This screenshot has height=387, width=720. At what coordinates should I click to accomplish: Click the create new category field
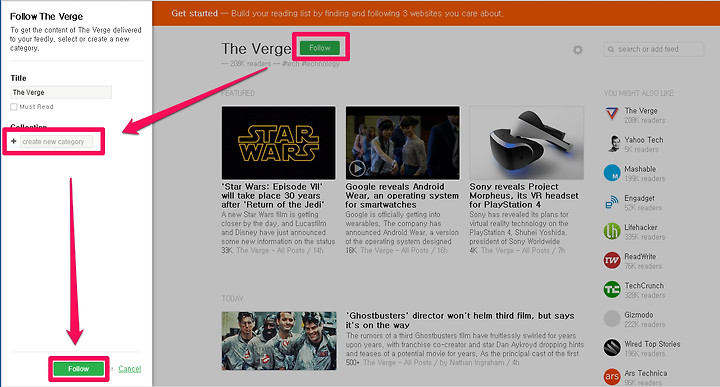pos(56,142)
